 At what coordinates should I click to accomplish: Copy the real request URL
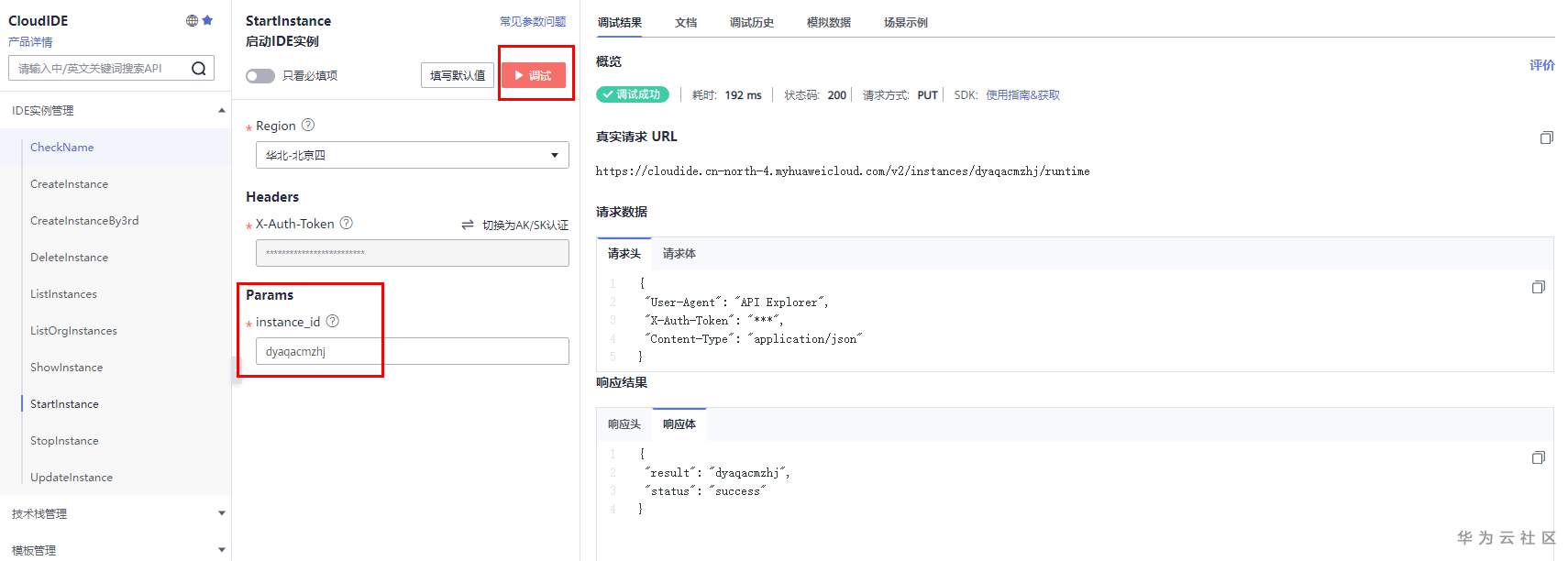pos(1546,137)
